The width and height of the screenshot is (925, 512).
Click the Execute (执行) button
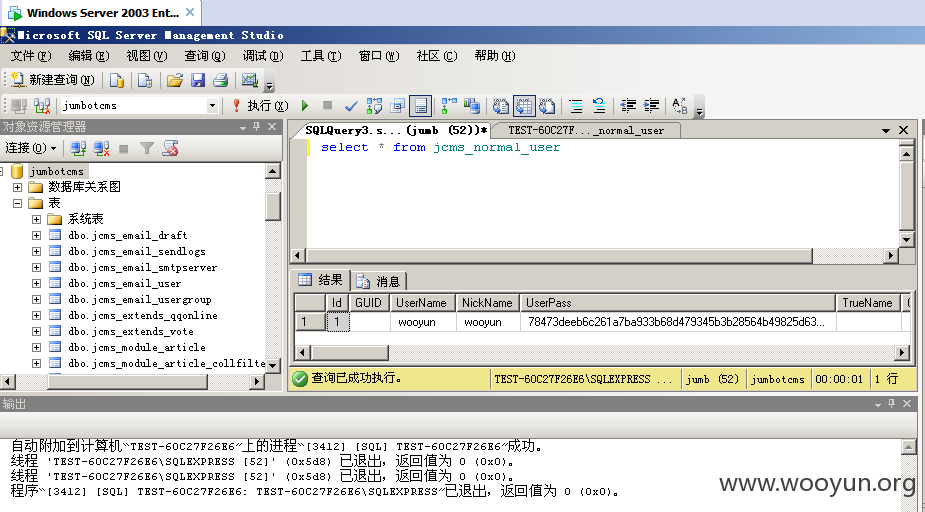(259, 106)
